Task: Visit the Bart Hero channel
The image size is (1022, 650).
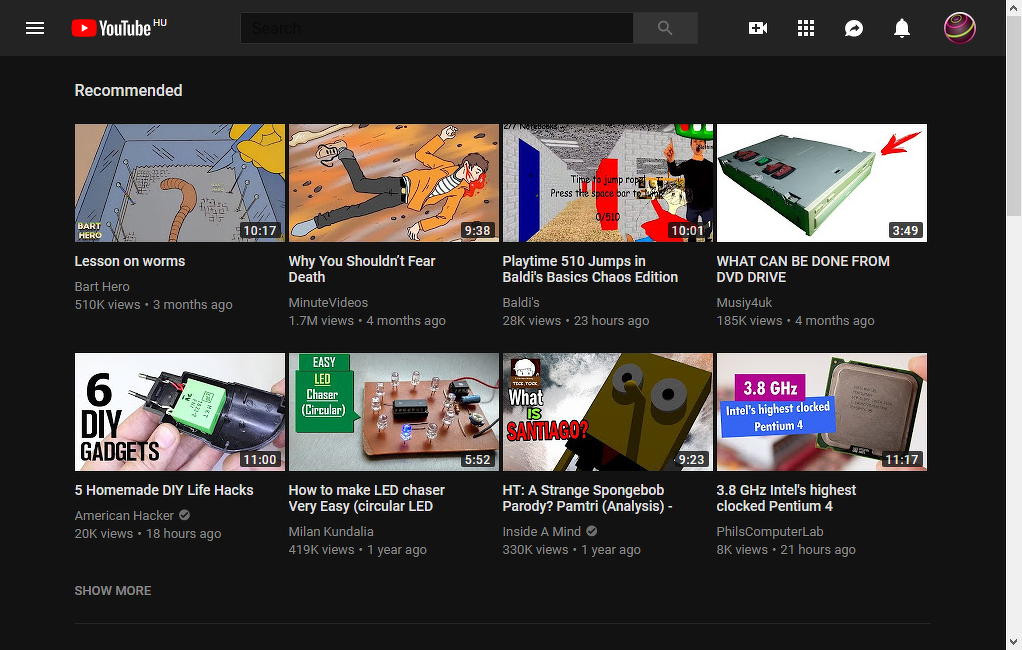Action: [102, 286]
